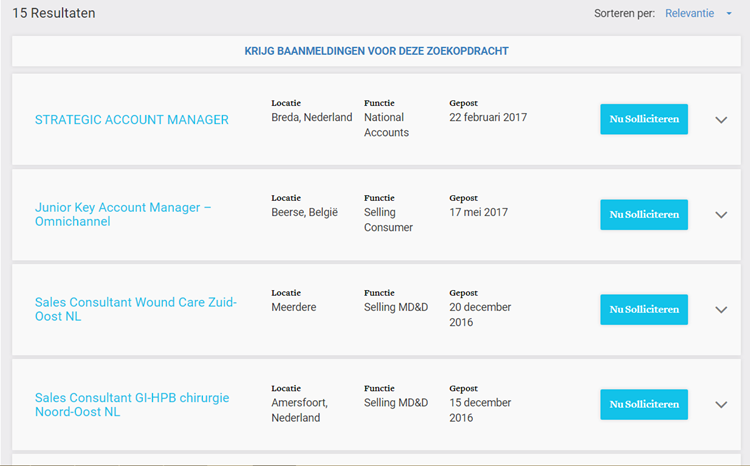This screenshot has height=466, width=750.
Task: Click the '15 december 2016' posted date
Action: pyautogui.click(x=480, y=410)
